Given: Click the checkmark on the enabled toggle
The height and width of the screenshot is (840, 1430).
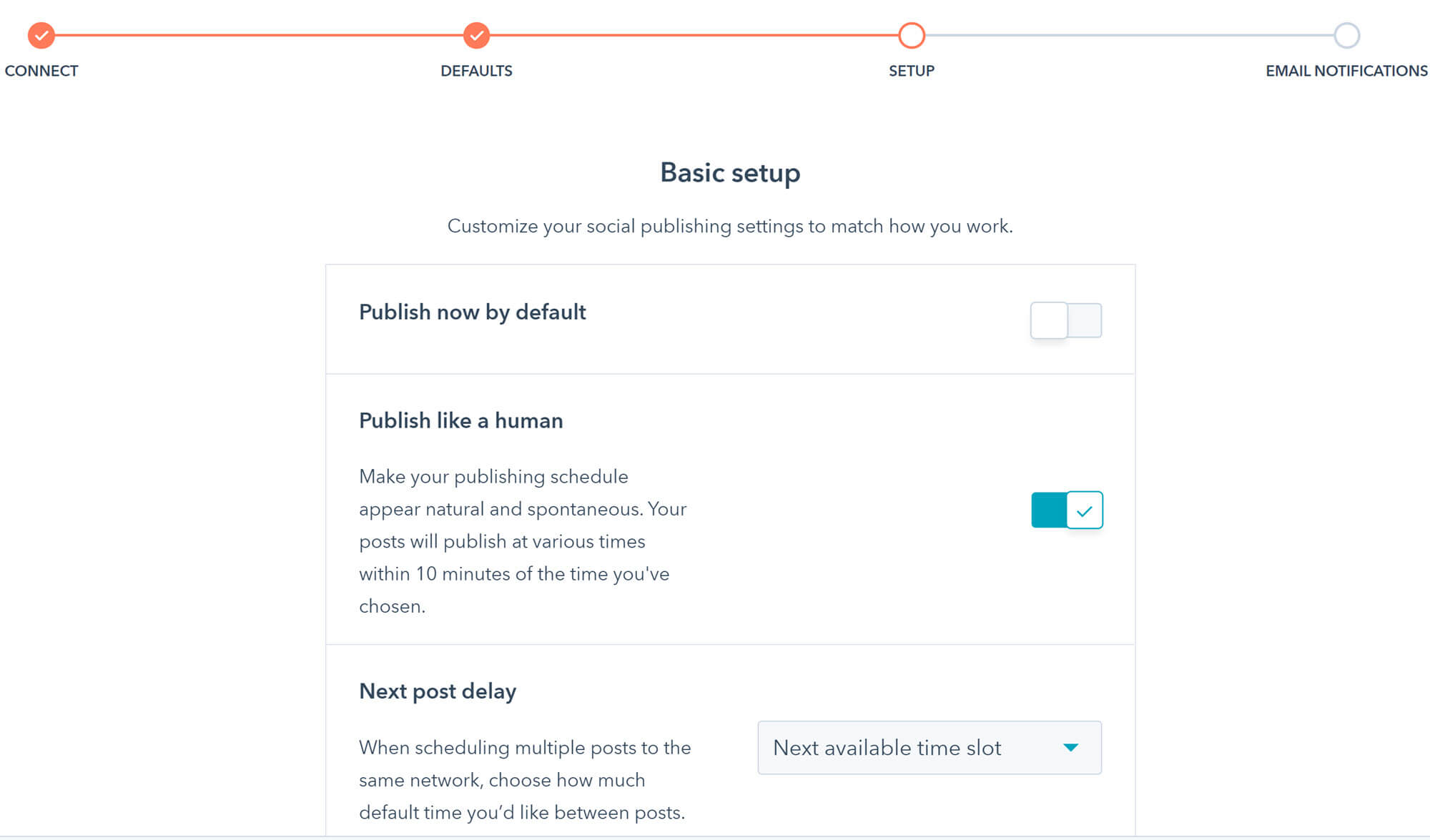Looking at the screenshot, I should [1085, 510].
